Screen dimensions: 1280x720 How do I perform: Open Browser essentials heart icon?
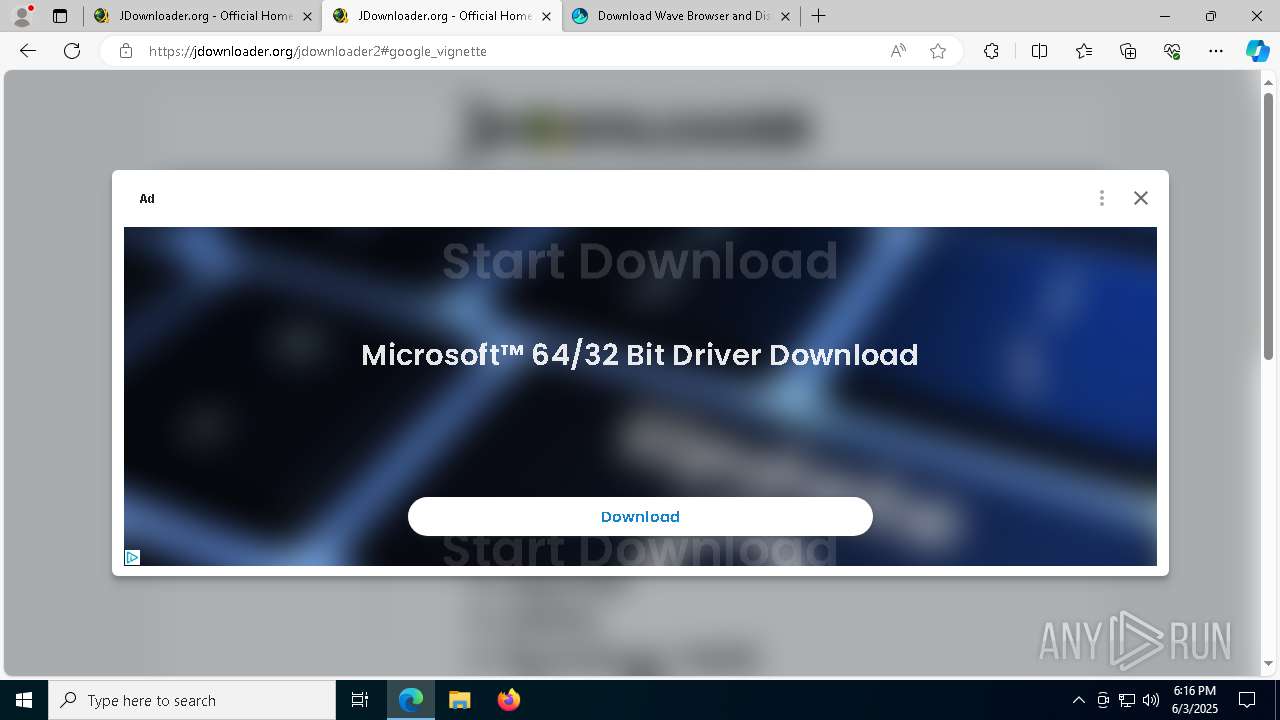click(x=1172, y=51)
